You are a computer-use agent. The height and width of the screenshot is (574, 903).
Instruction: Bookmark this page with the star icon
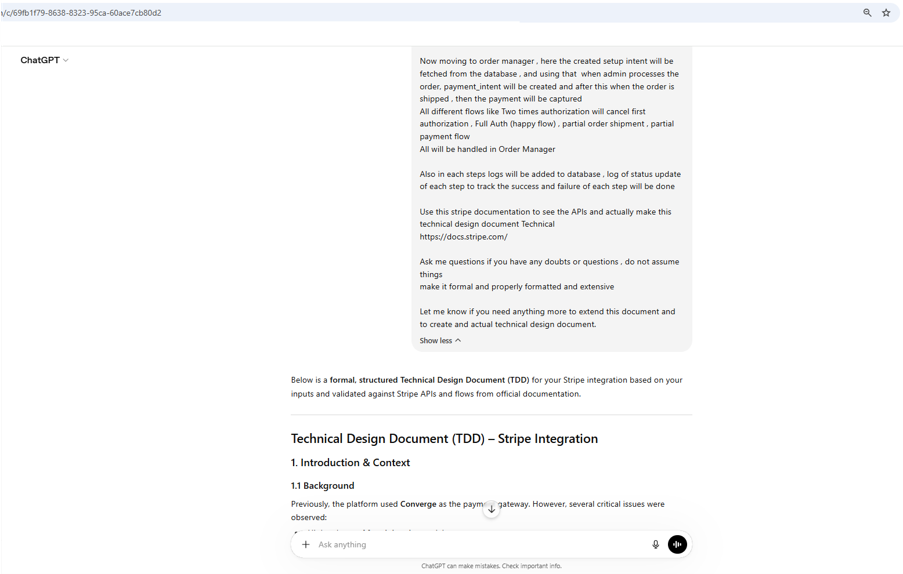click(x=886, y=13)
